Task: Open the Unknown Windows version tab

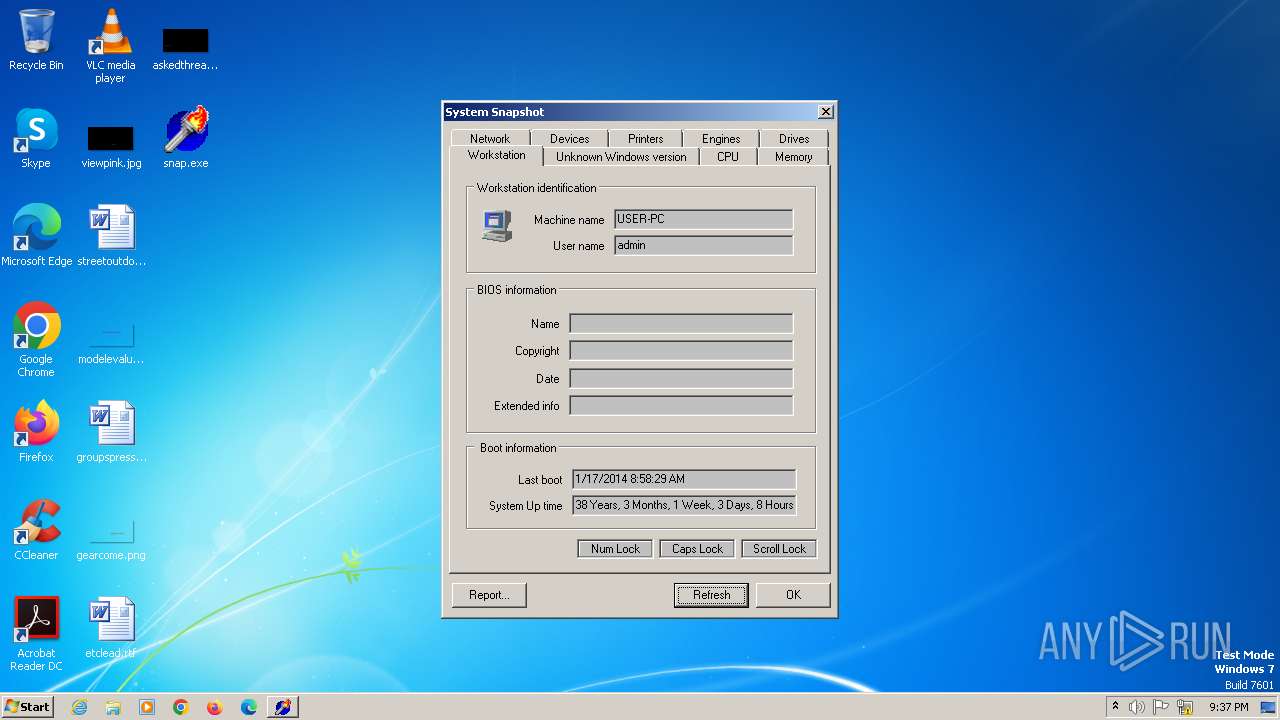Action: [x=621, y=157]
